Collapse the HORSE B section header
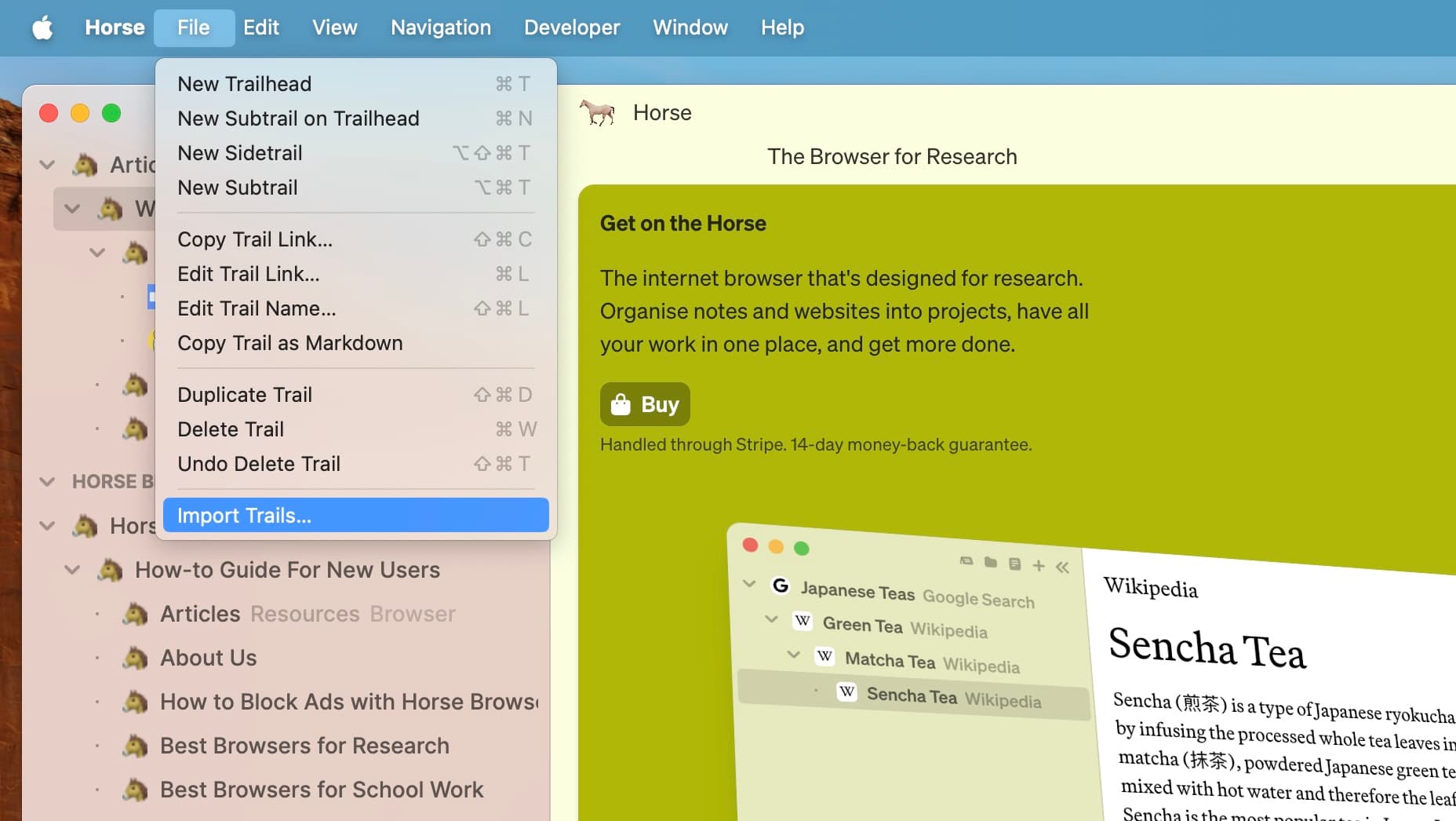The image size is (1456, 821). tap(47, 481)
